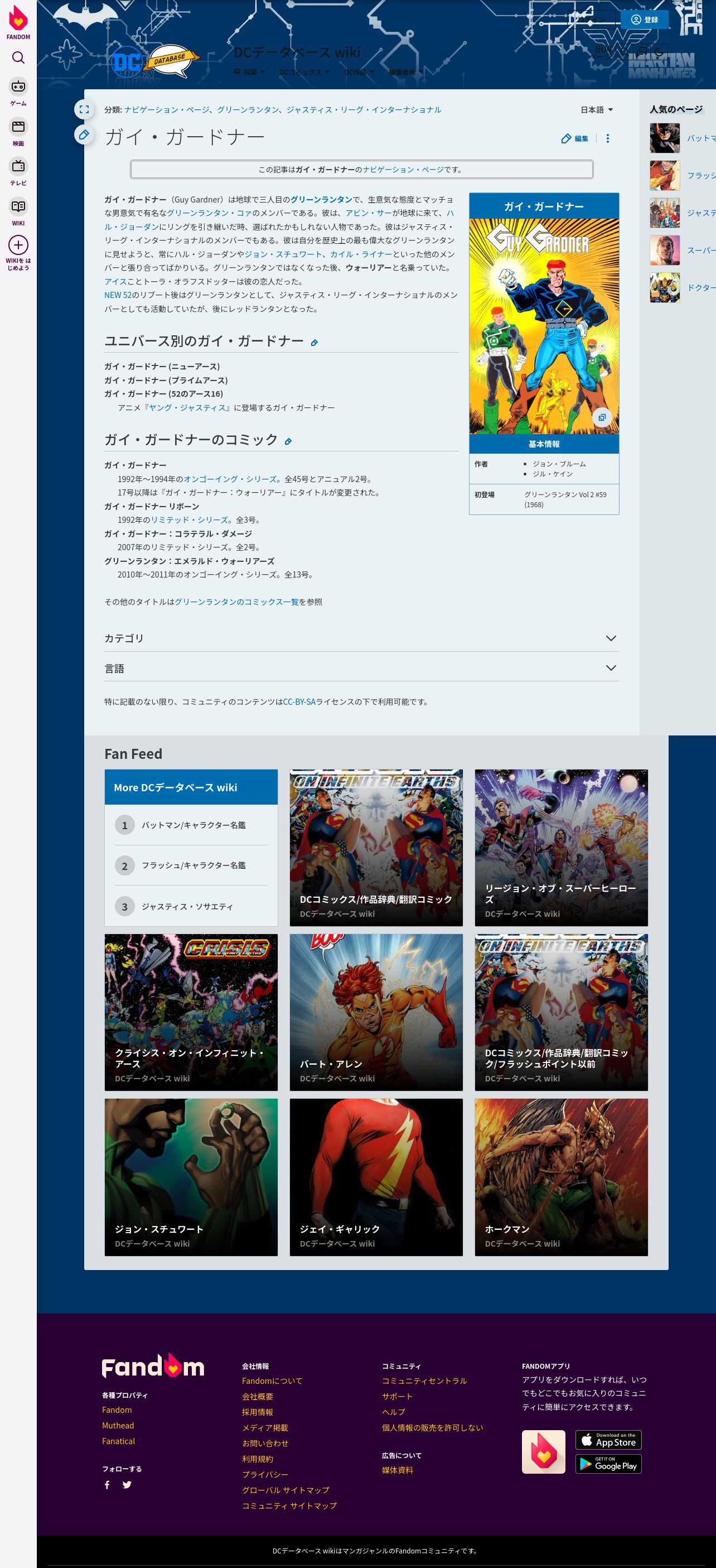Click the Google Play download badge
Image resolution: width=716 pixels, height=1568 pixels.
click(x=608, y=1464)
